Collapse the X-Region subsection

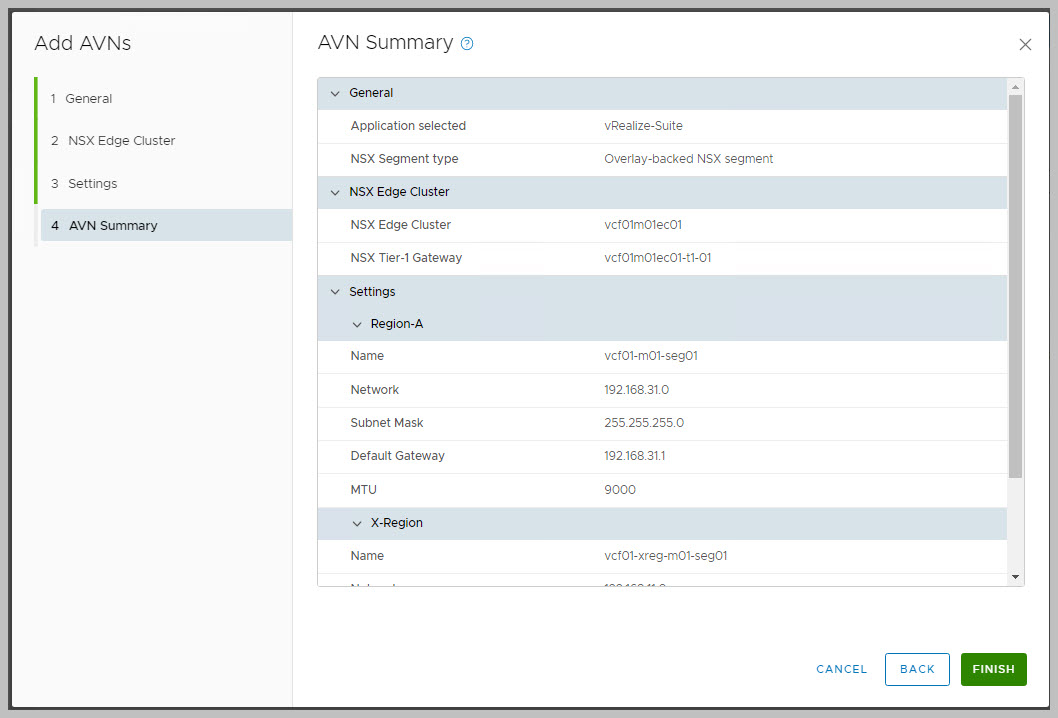click(357, 524)
